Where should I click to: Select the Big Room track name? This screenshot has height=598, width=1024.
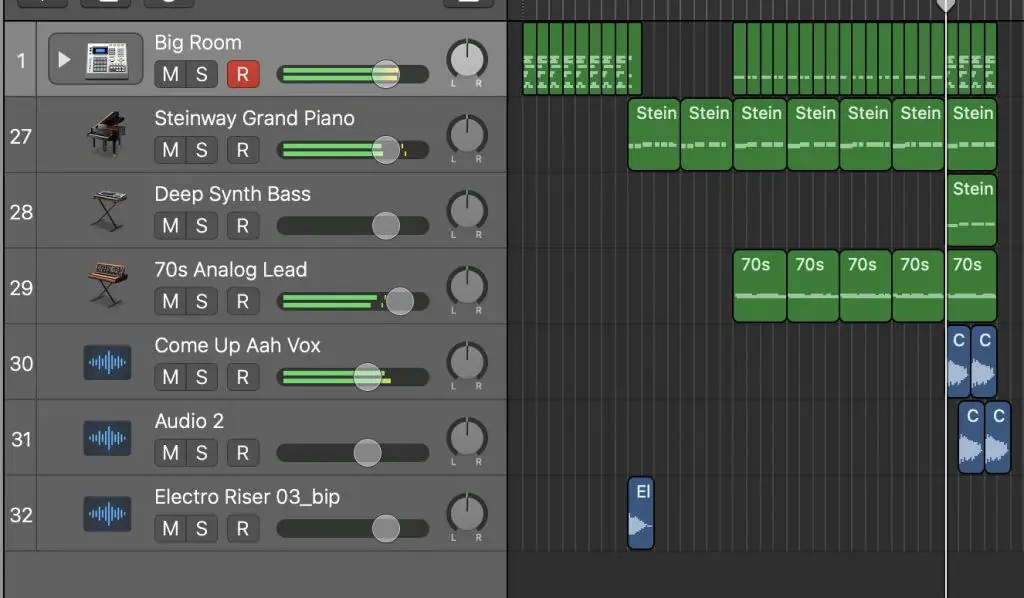coord(198,42)
